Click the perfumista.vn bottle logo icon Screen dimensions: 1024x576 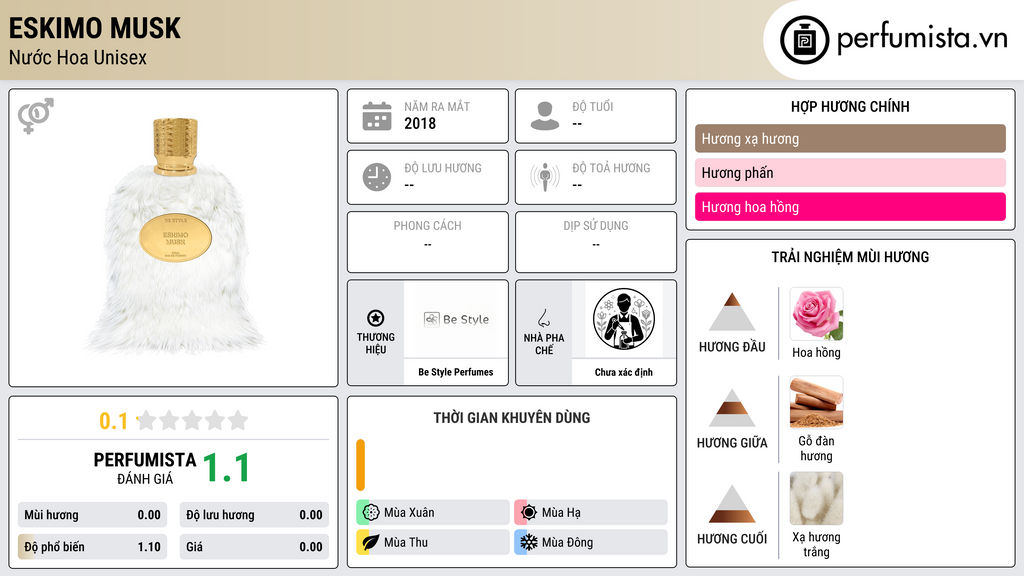(804, 40)
